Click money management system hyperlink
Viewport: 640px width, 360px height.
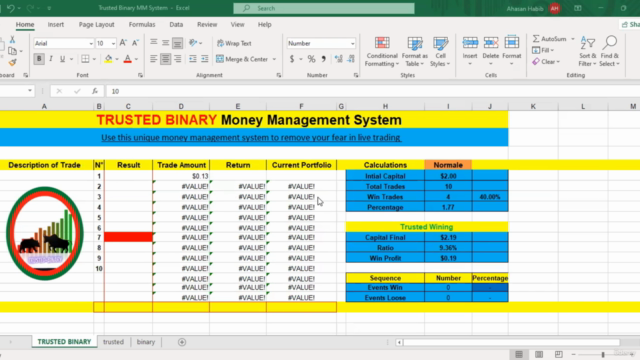251,138
